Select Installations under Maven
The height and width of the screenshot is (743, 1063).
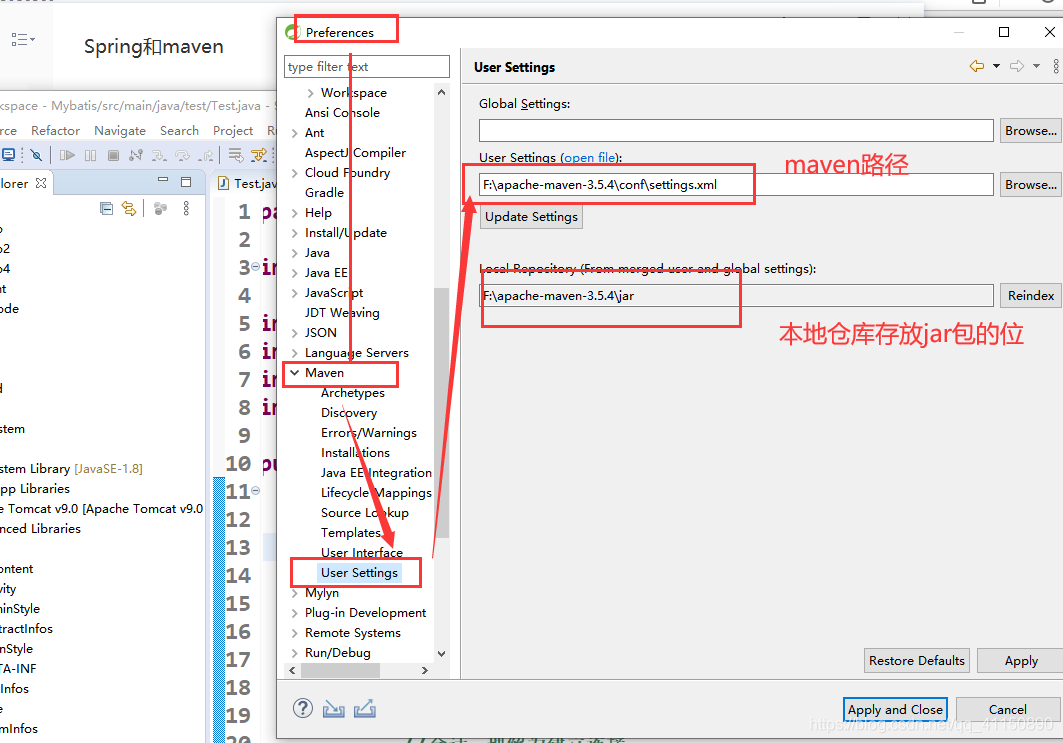(x=355, y=453)
